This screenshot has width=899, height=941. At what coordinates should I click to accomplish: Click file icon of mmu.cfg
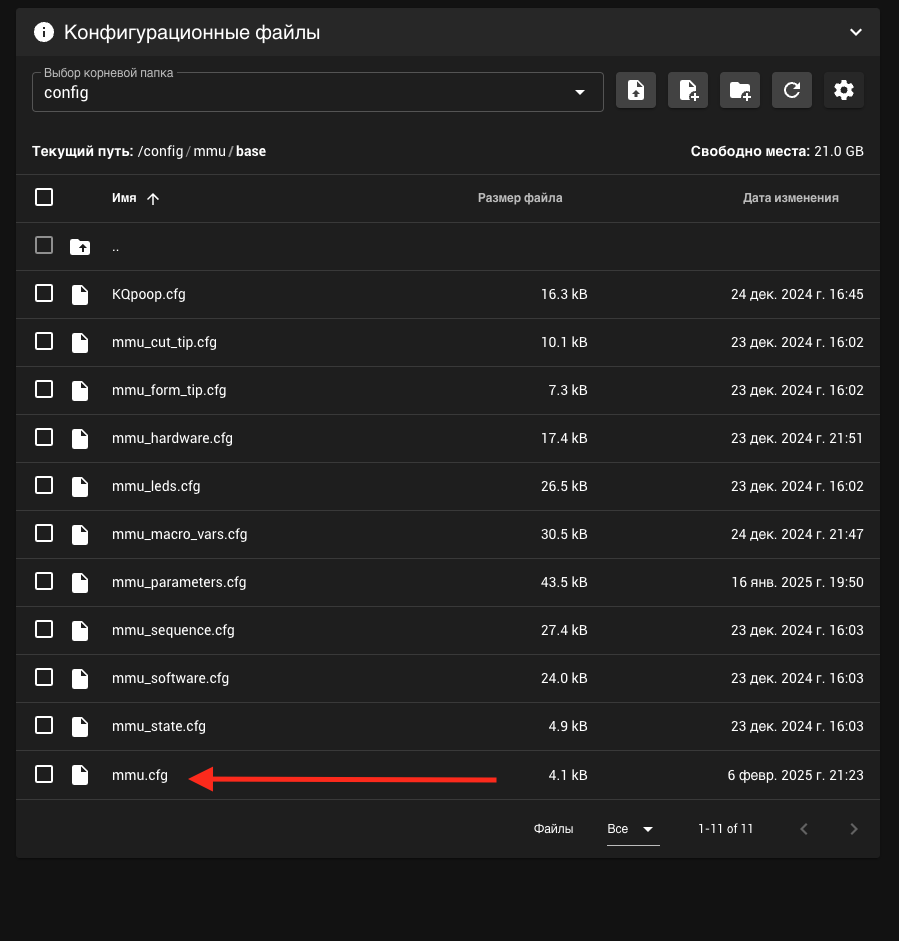[80, 775]
